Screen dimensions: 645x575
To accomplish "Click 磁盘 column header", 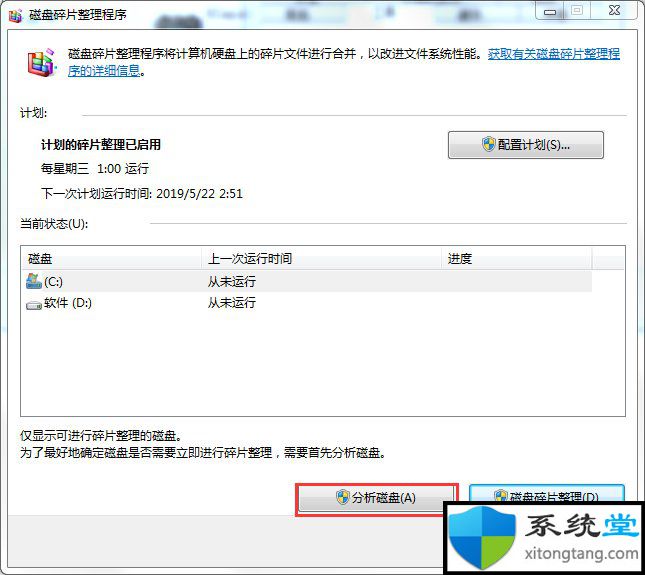I will (112, 258).
